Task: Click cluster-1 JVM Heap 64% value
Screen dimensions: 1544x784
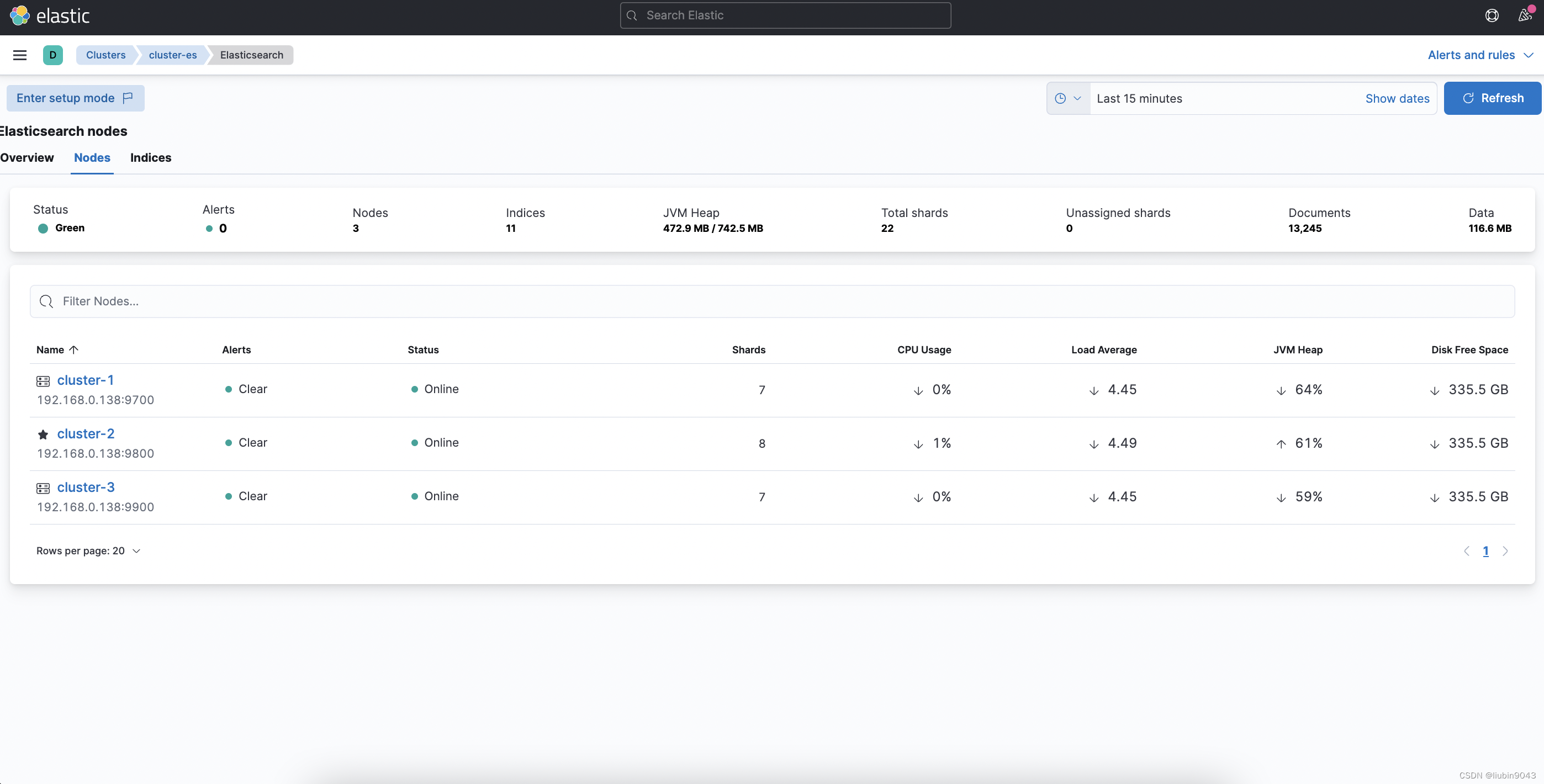Action: [1308, 390]
